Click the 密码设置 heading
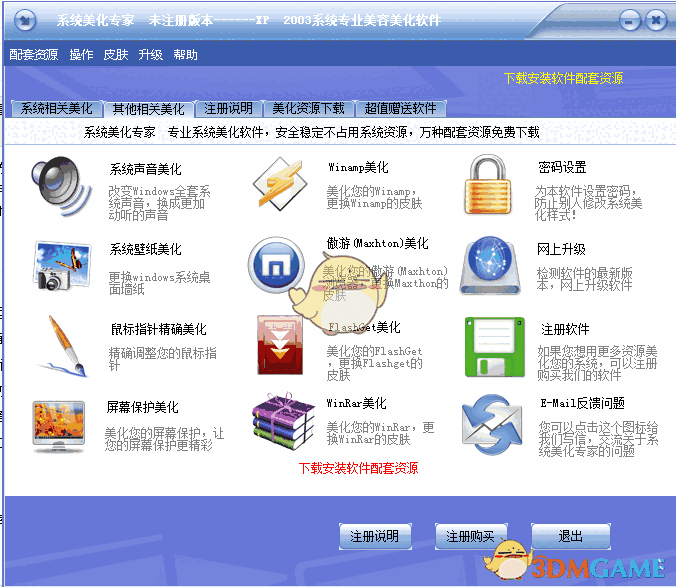The width and height of the screenshot is (676, 587). [x=562, y=167]
